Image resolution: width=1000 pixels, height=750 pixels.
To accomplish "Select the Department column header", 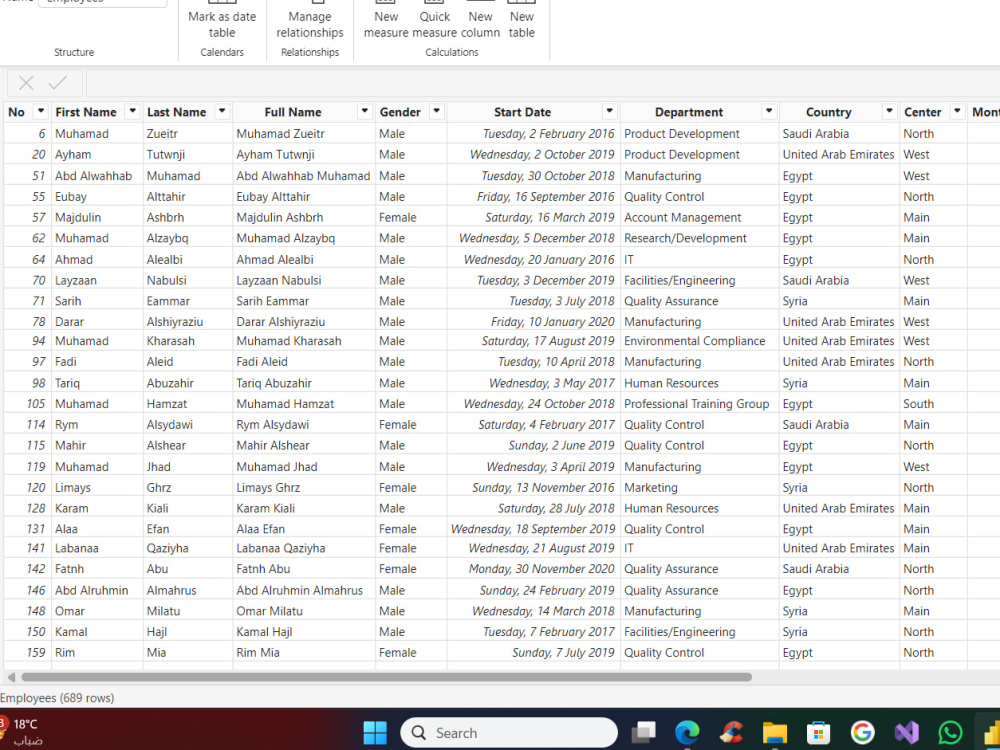I will tap(689, 112).
